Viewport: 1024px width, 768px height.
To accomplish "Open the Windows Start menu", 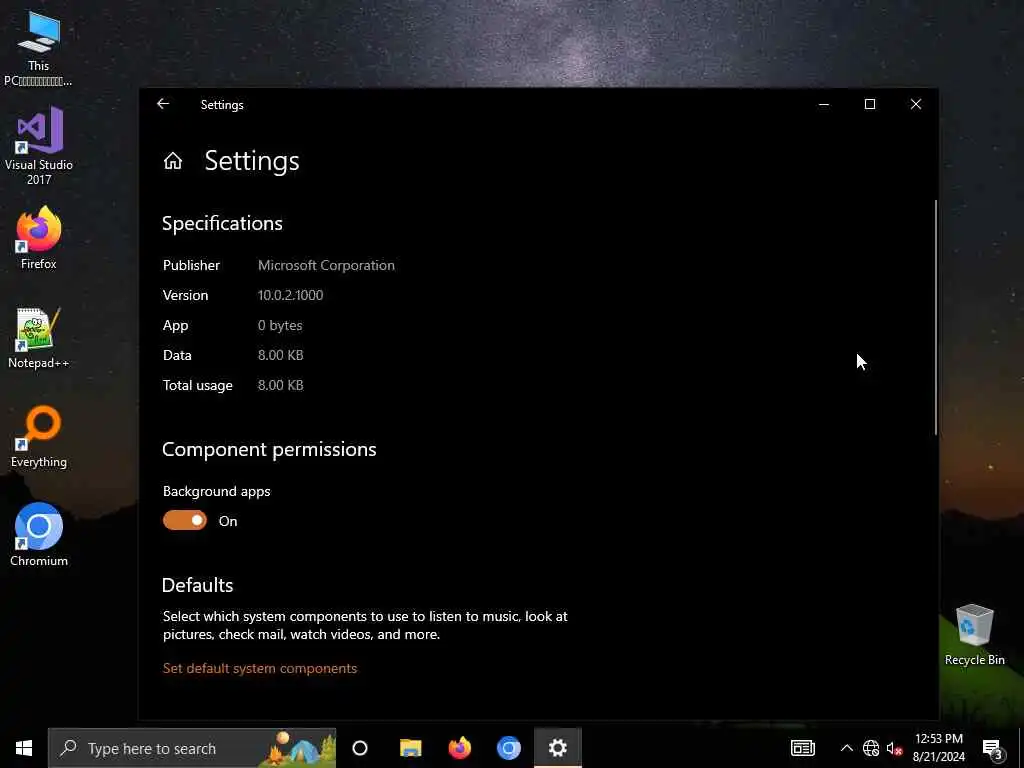I will 24,748.
